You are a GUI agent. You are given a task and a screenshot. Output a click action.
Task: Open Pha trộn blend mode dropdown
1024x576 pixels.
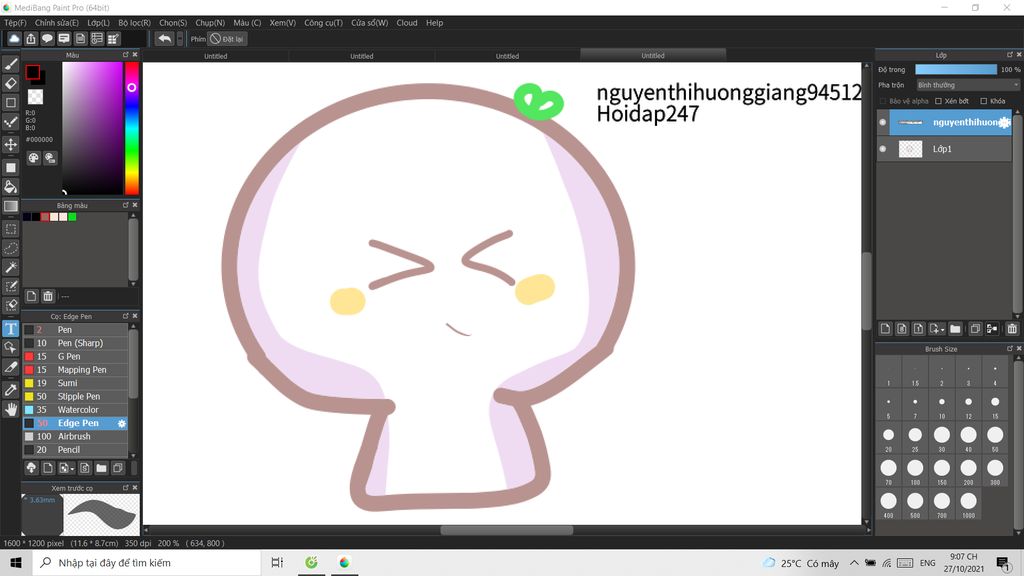pos(967,85)
